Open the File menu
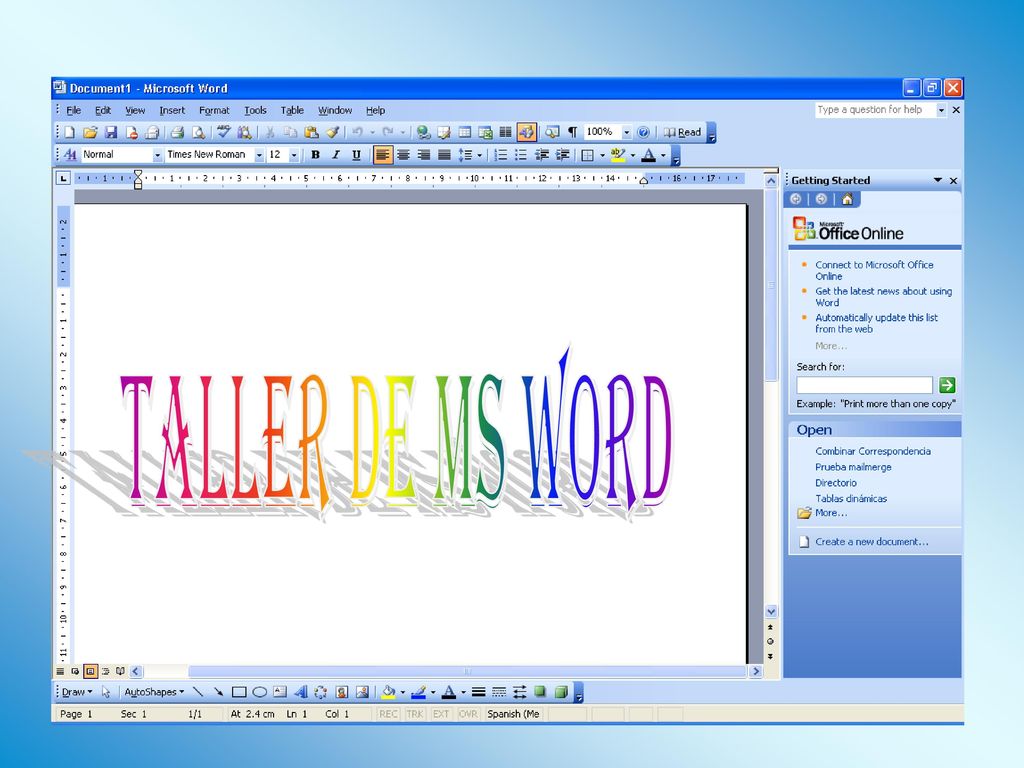Screen dimensions: 1024x768 tap(74, 110)
